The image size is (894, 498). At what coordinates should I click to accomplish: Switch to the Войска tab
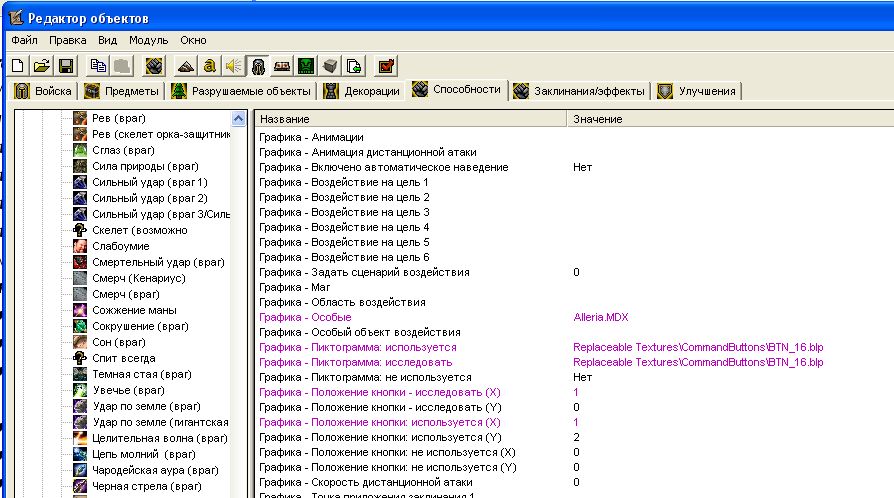click(x=43, y=91)
